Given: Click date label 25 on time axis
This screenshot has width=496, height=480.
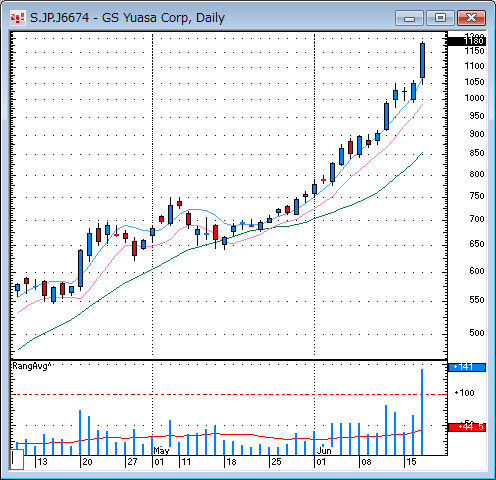Looking at the screenshot, I should pos(276,462).
